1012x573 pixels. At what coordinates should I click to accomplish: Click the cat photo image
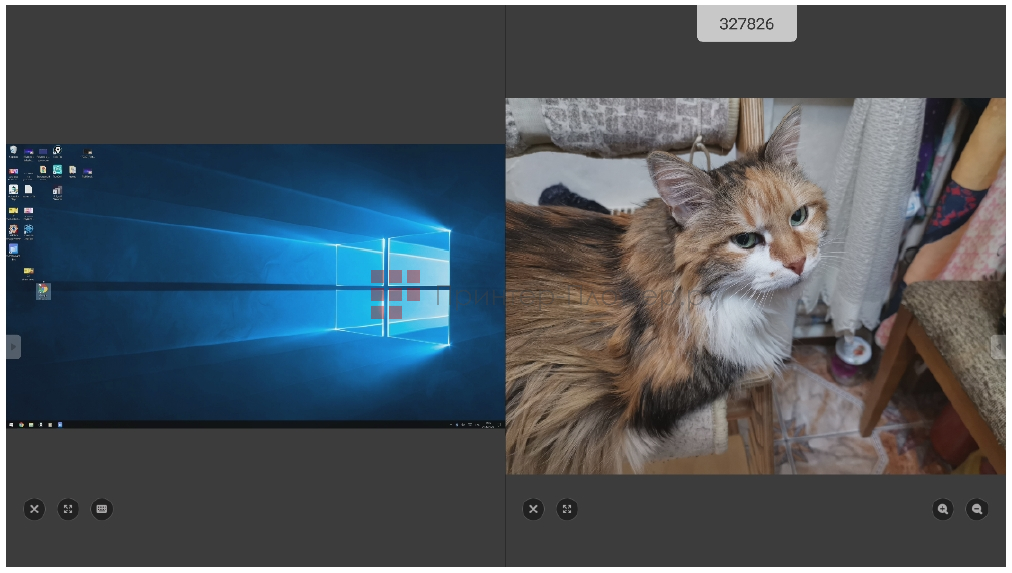[x=755, y=286]
